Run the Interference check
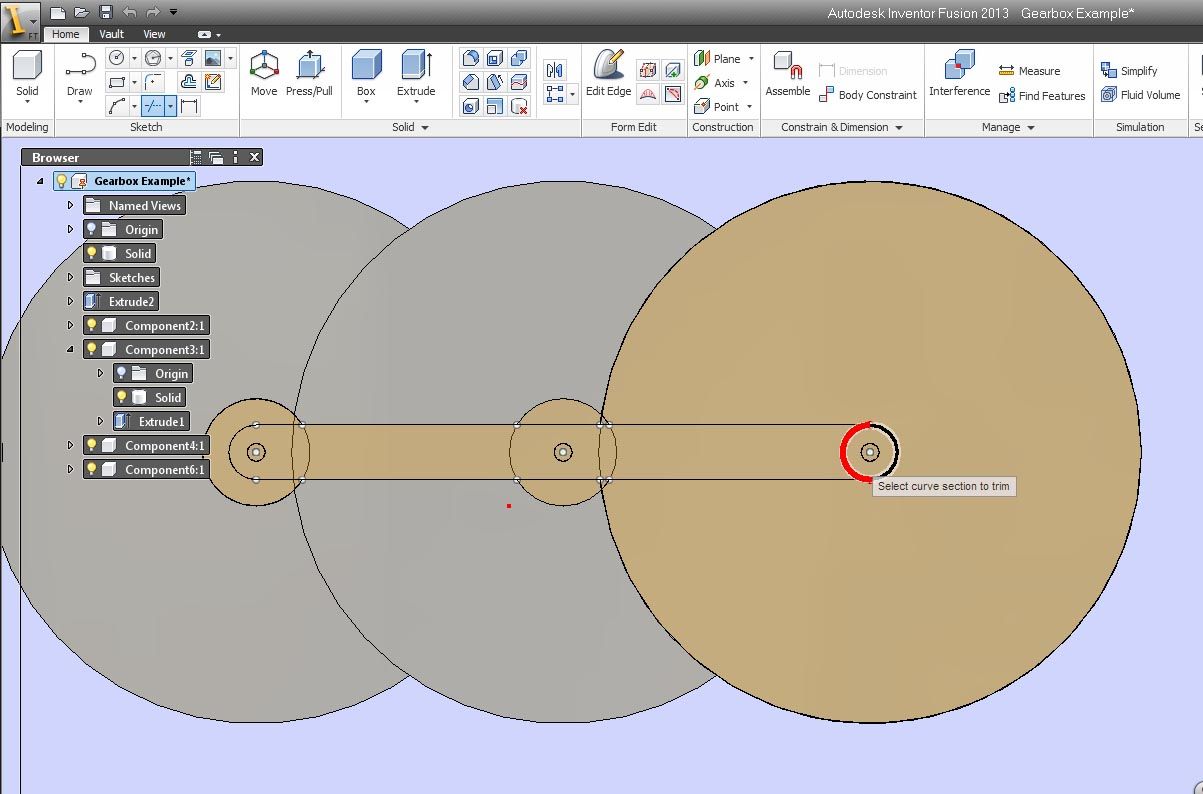Screen dimensions: 1203x794 point(958,75)
